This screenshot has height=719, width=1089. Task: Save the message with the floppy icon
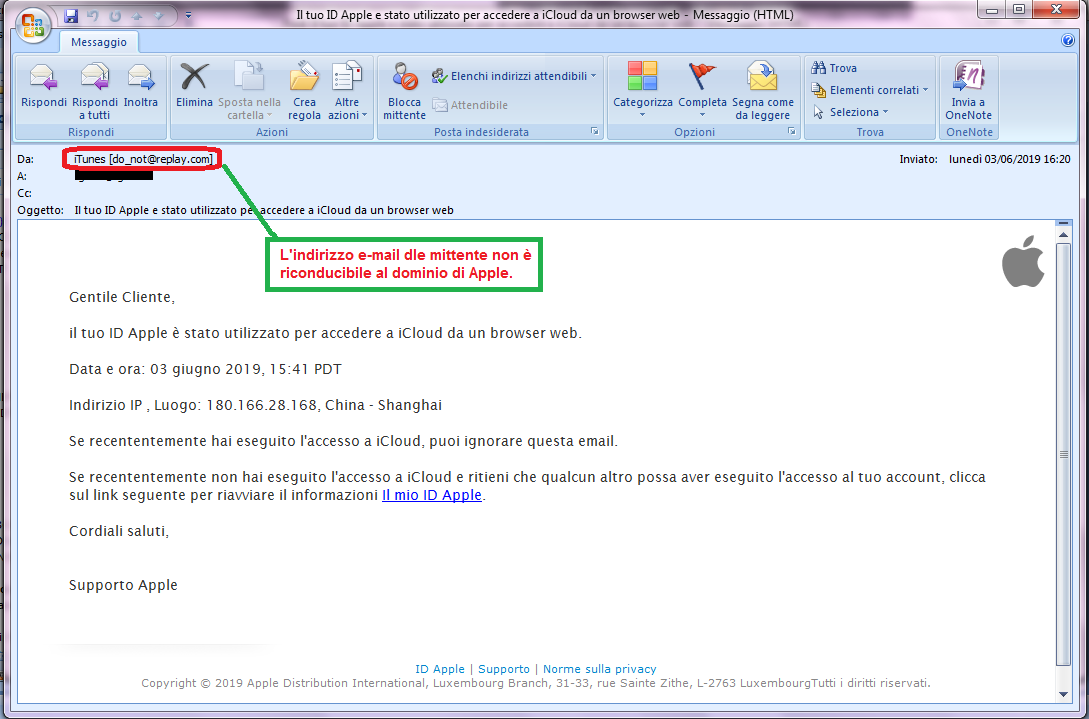(x=71, y=15)
